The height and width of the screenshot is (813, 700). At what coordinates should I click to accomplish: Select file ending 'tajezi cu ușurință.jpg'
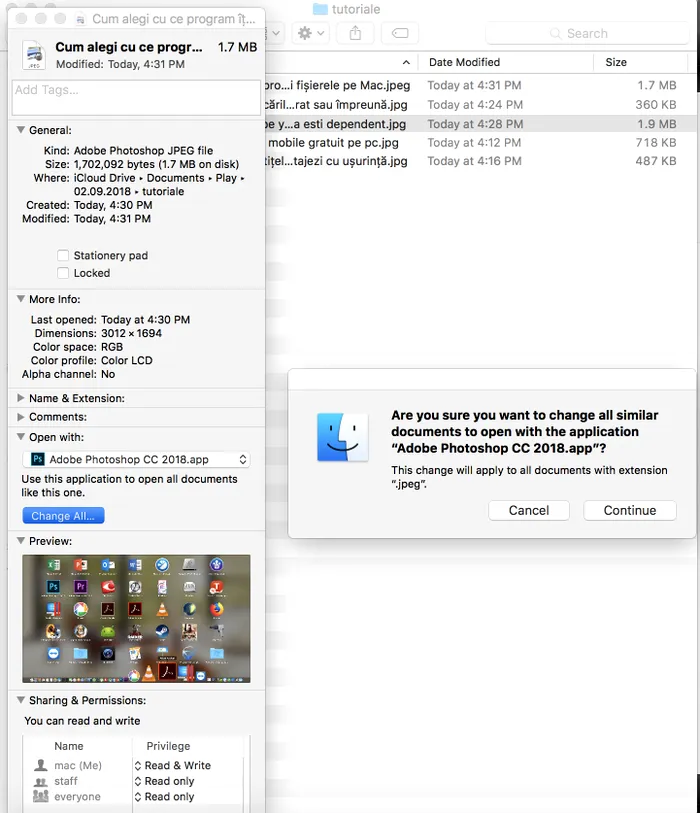click(x=336, y=161)
